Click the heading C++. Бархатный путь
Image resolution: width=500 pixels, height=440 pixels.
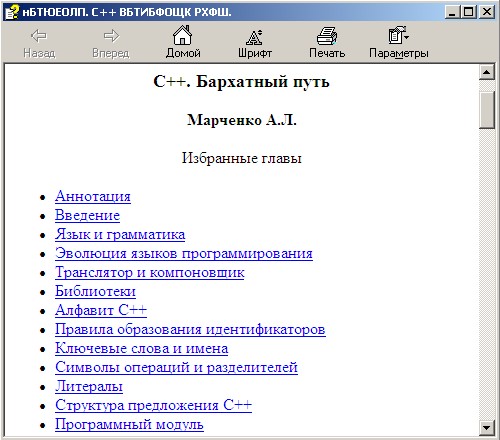241,81
